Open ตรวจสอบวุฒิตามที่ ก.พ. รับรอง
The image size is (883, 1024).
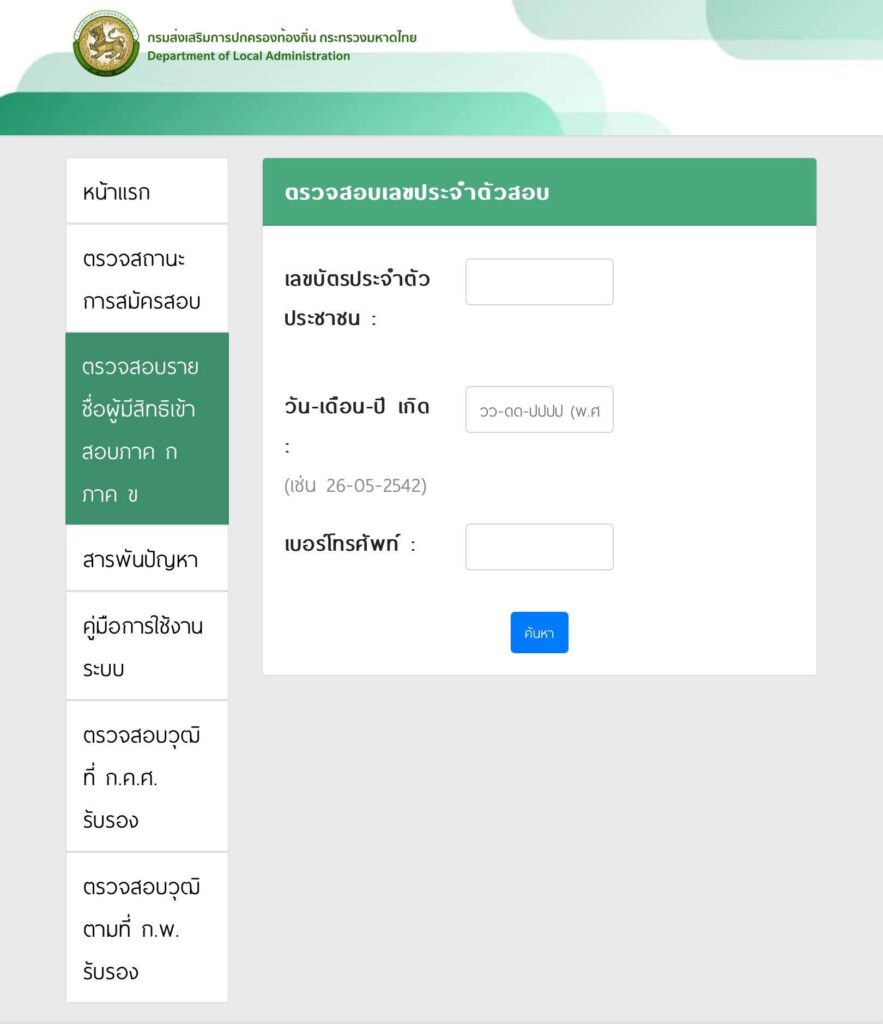[147, 927]
